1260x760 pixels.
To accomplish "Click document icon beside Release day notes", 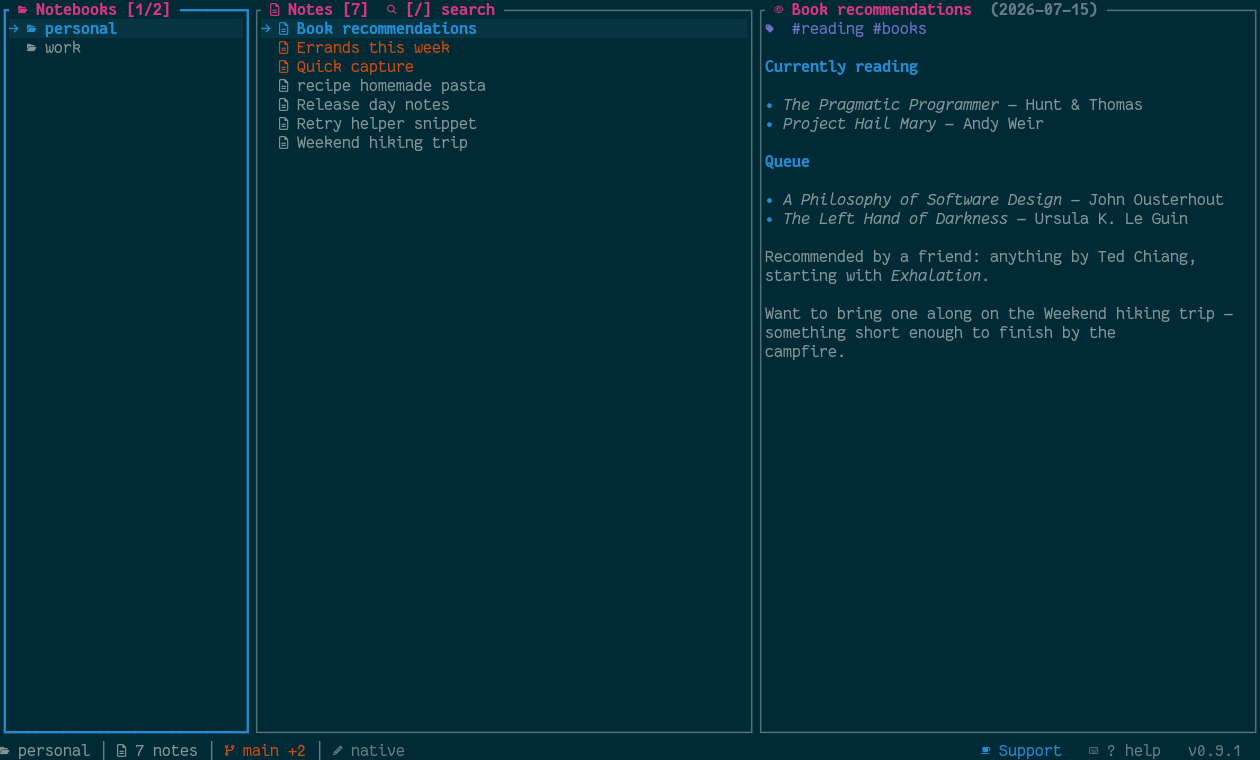I will 284,104.
